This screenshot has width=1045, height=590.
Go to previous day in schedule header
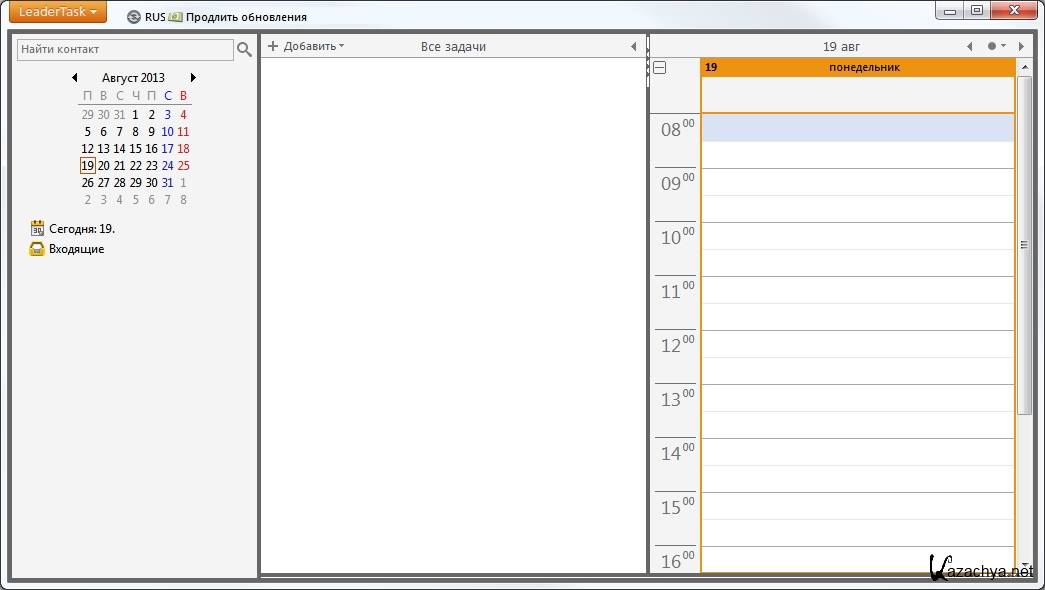coord(969,47)
